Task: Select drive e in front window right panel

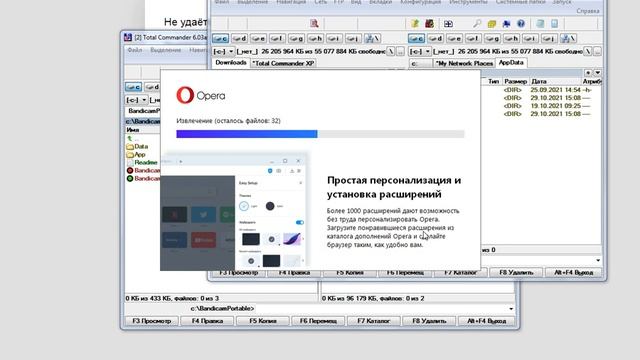Action: coord(454,38)
